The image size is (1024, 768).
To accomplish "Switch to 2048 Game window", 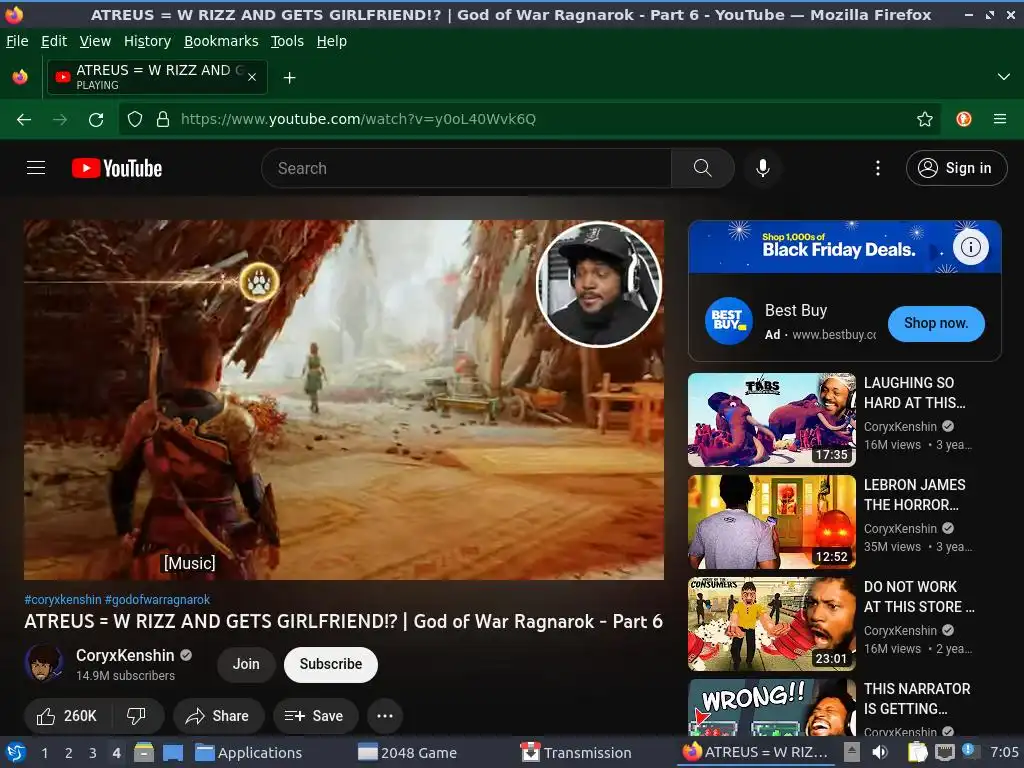I will [x=408, y=752].
